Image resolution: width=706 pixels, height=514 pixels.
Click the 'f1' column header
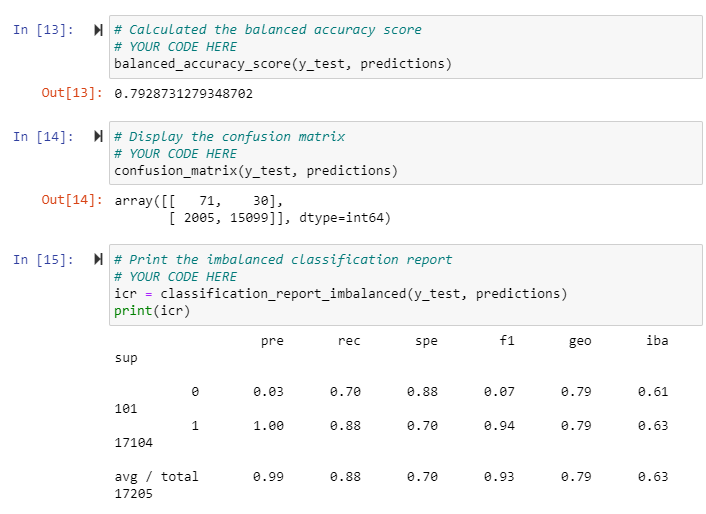tap(507, 341)
